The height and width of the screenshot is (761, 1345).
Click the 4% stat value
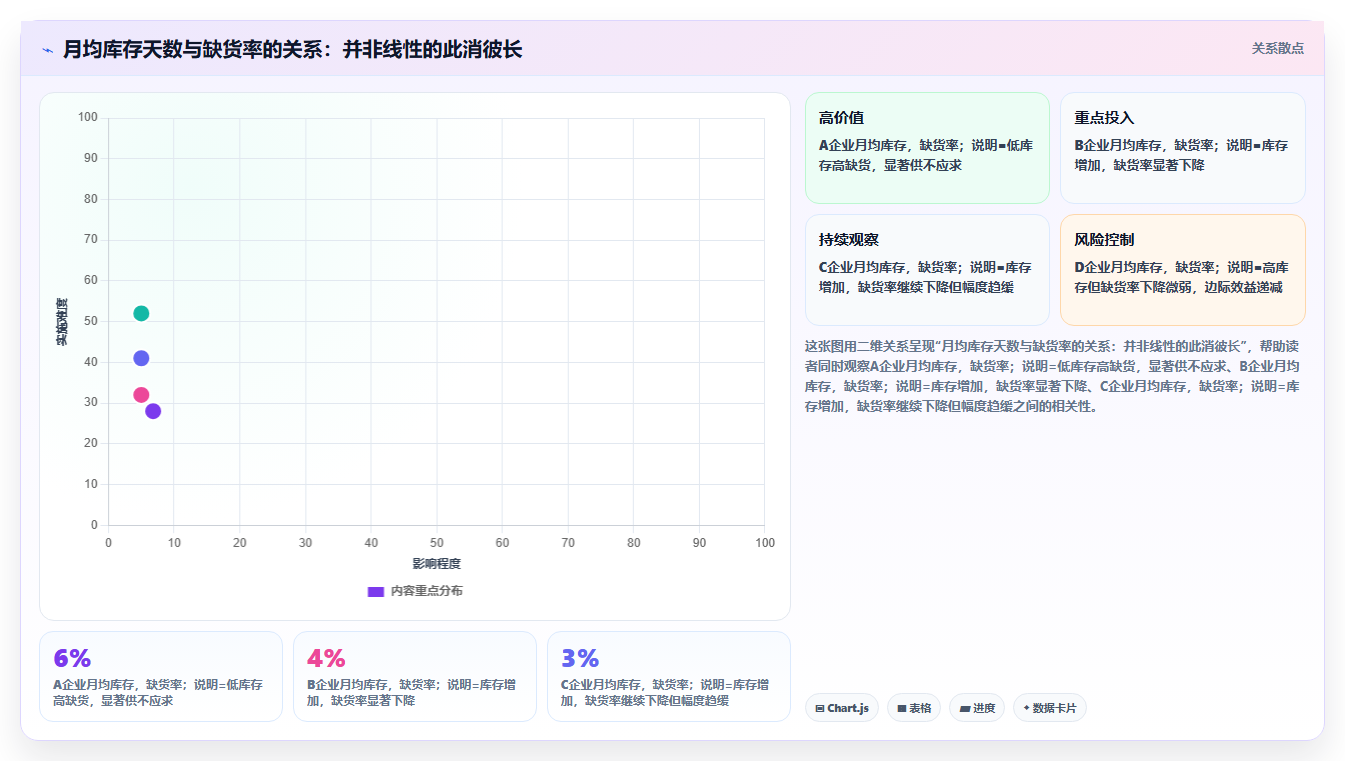click(326, 658)
